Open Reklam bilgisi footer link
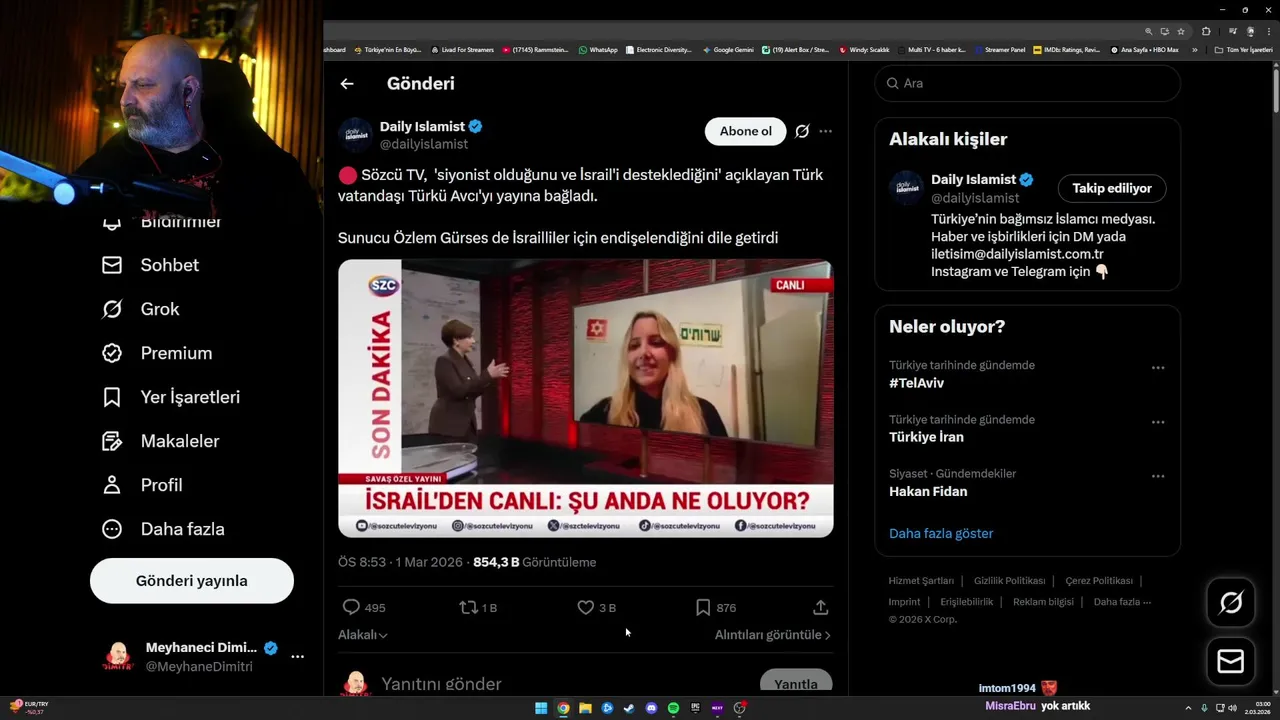 [1043, 602]
